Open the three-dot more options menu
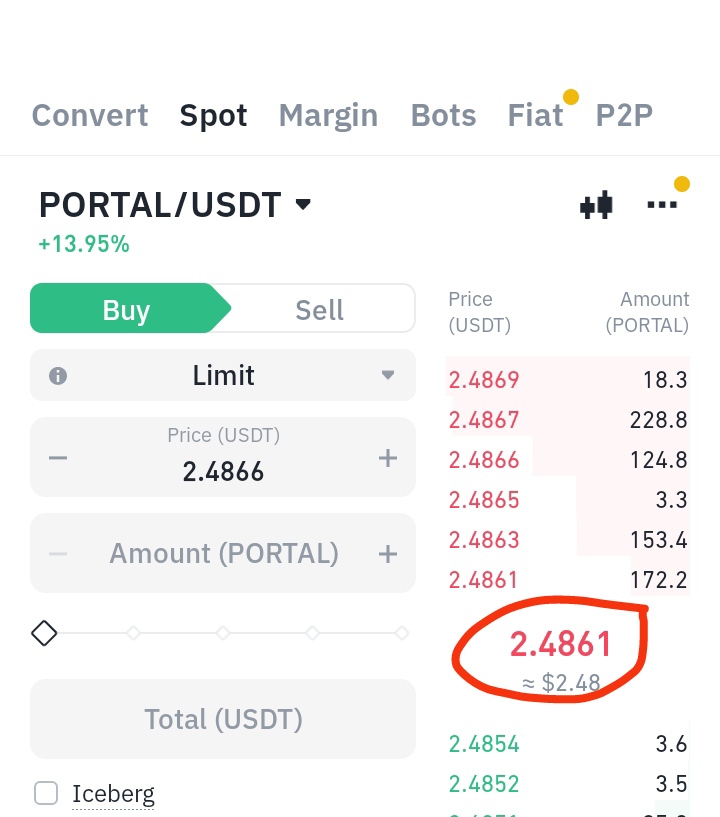 point(662,204)
